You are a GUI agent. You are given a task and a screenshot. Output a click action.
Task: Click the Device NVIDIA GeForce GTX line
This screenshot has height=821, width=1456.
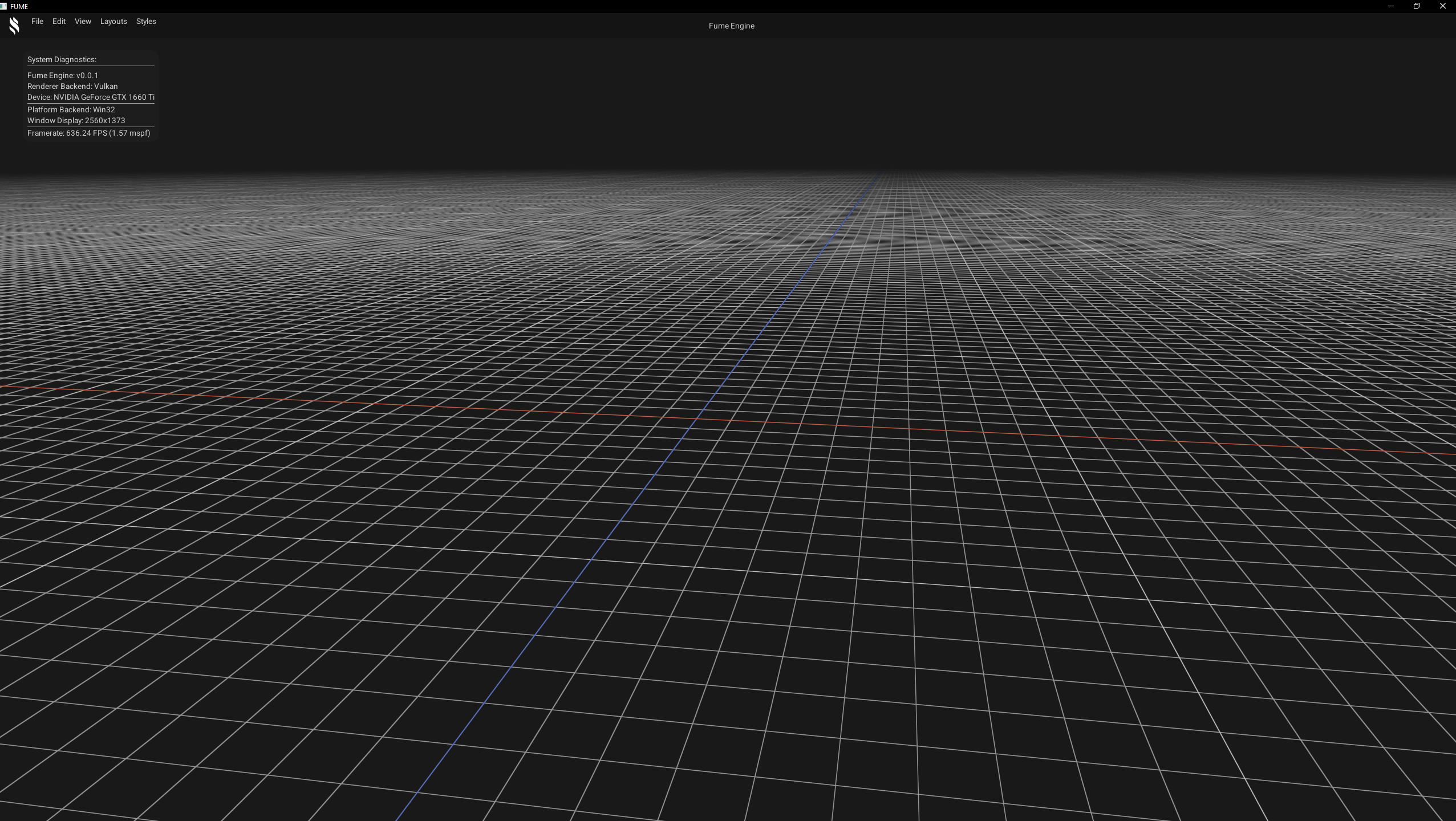[91, 97]
